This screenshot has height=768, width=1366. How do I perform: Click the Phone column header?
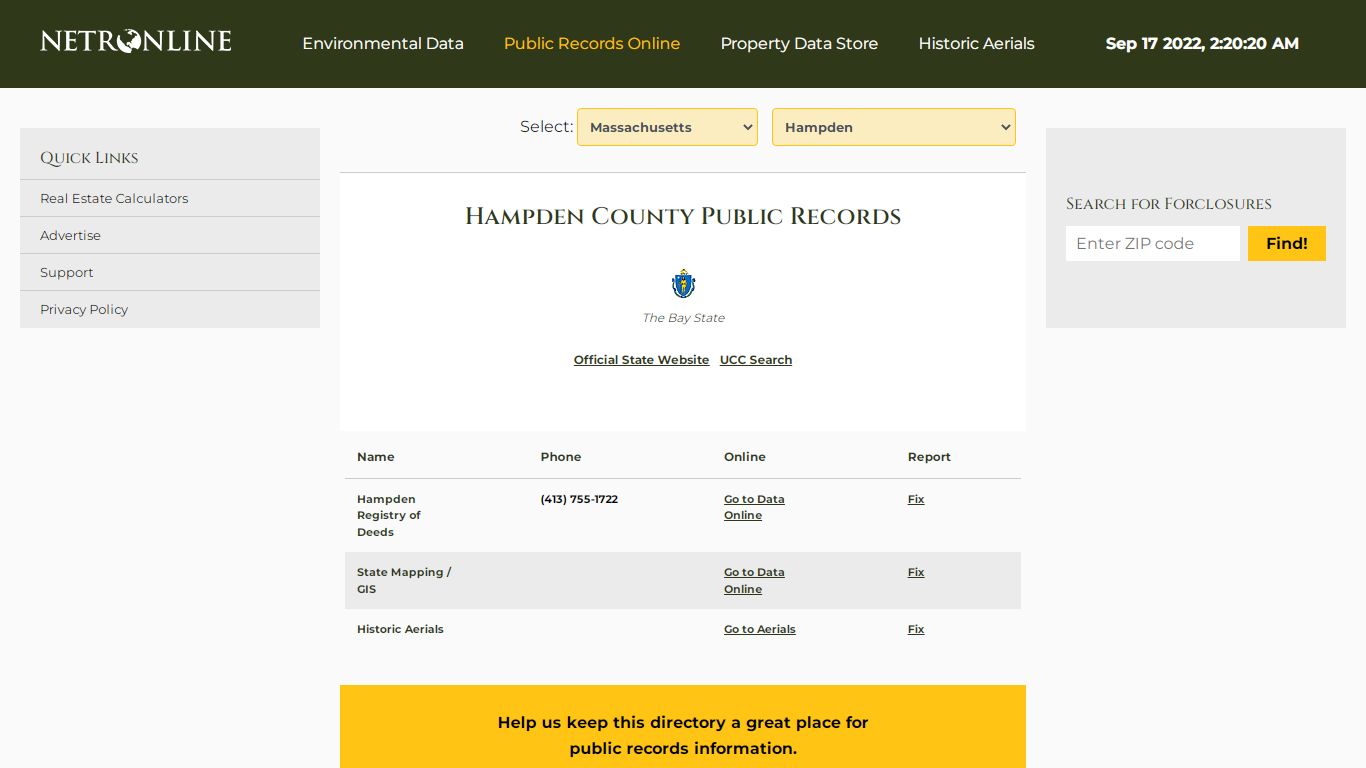click(561, 457)
